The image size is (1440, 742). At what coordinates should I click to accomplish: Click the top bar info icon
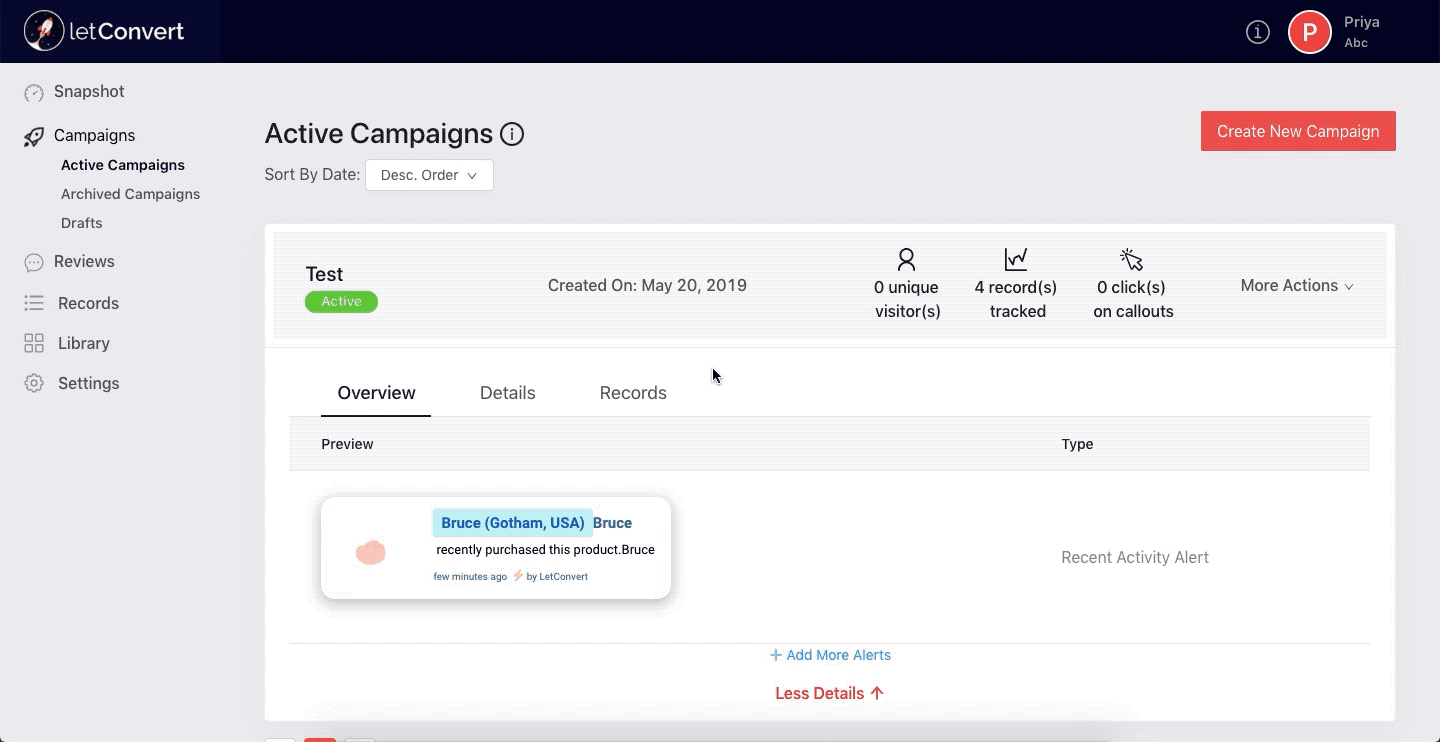pyautogui.click(x=1257, y=32)
